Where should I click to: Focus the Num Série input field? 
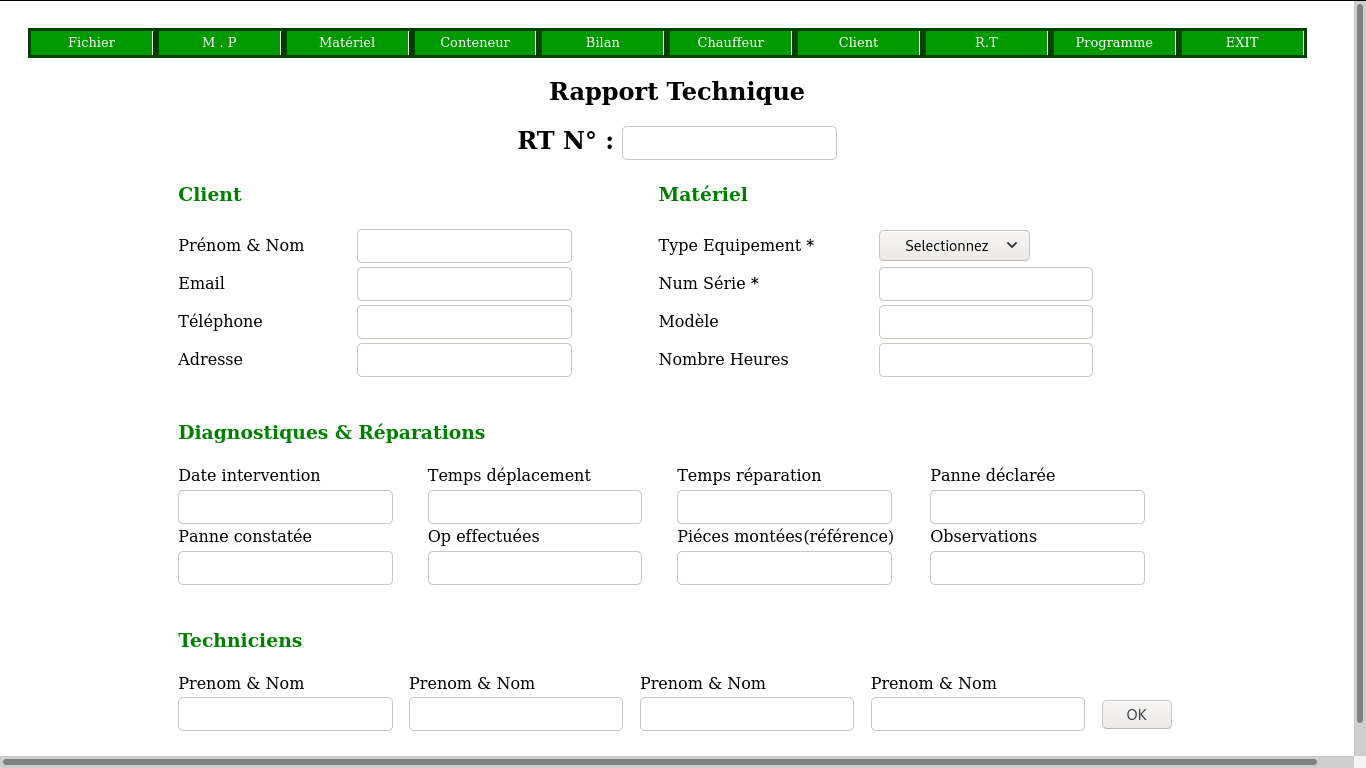(985, 284)
